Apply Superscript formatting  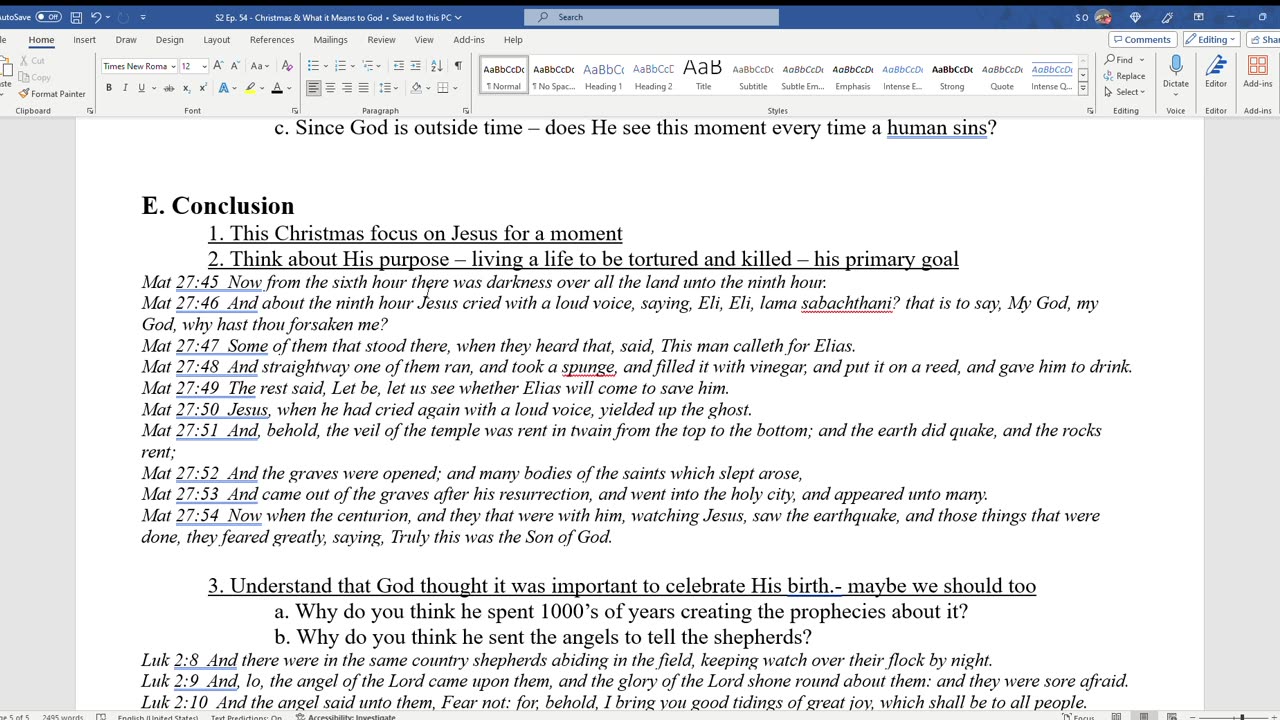click(203, 88)
